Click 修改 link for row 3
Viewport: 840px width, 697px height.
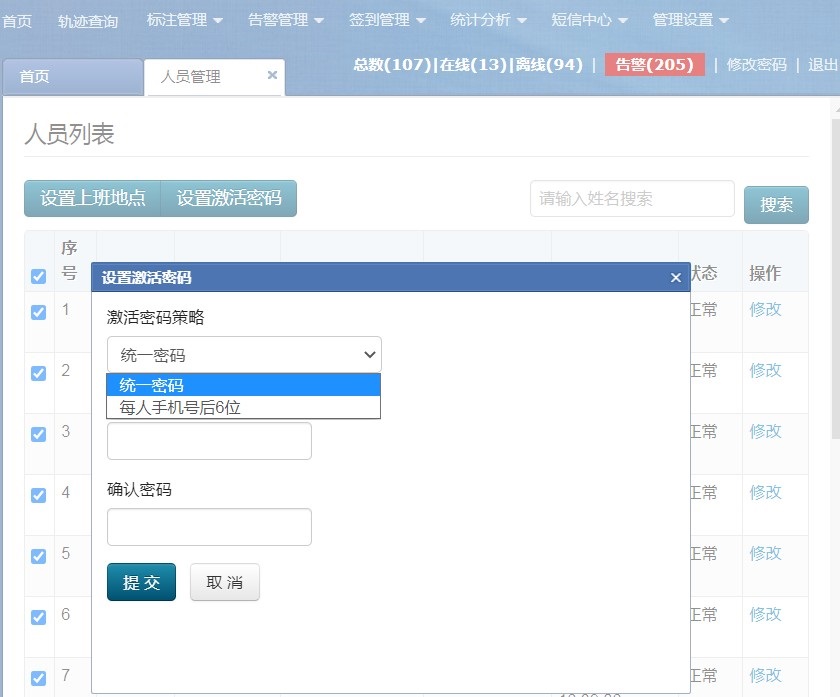coord(765,432)
